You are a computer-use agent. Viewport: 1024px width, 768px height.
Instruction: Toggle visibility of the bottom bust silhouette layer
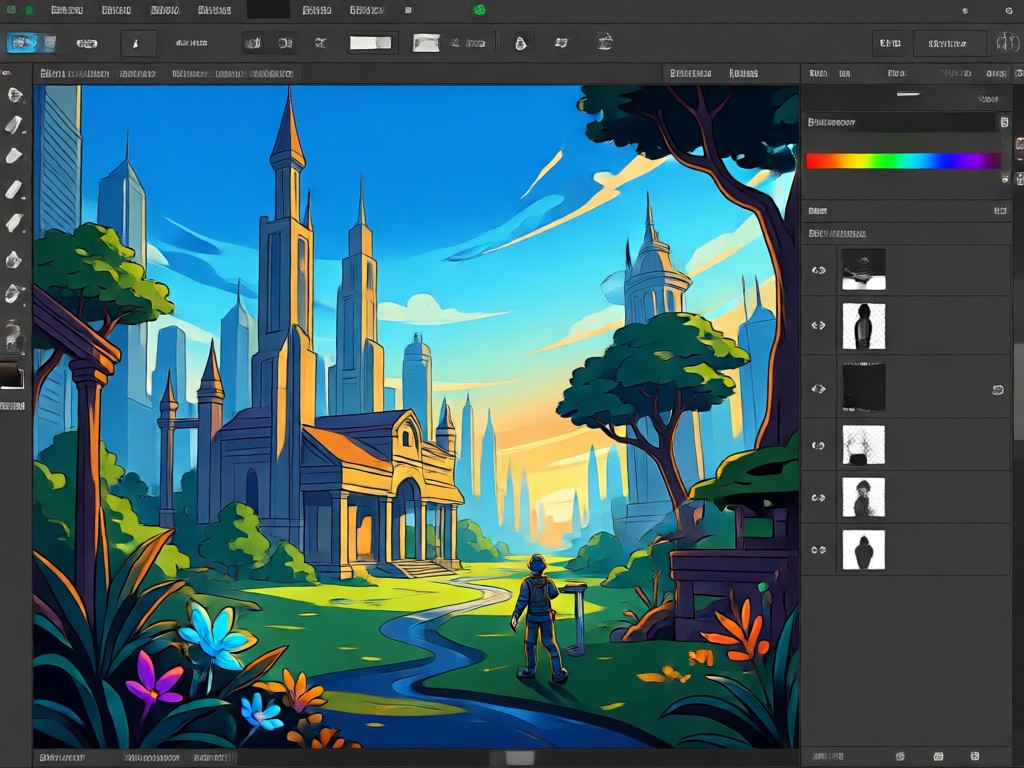pyautogui.click(x=818, y=550)
